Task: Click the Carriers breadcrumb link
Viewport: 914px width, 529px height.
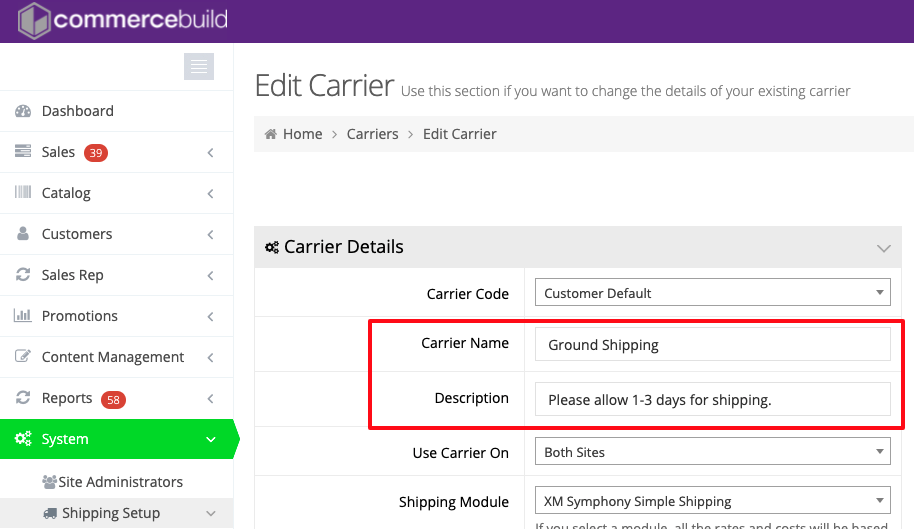Action: (x=372, y=134)
